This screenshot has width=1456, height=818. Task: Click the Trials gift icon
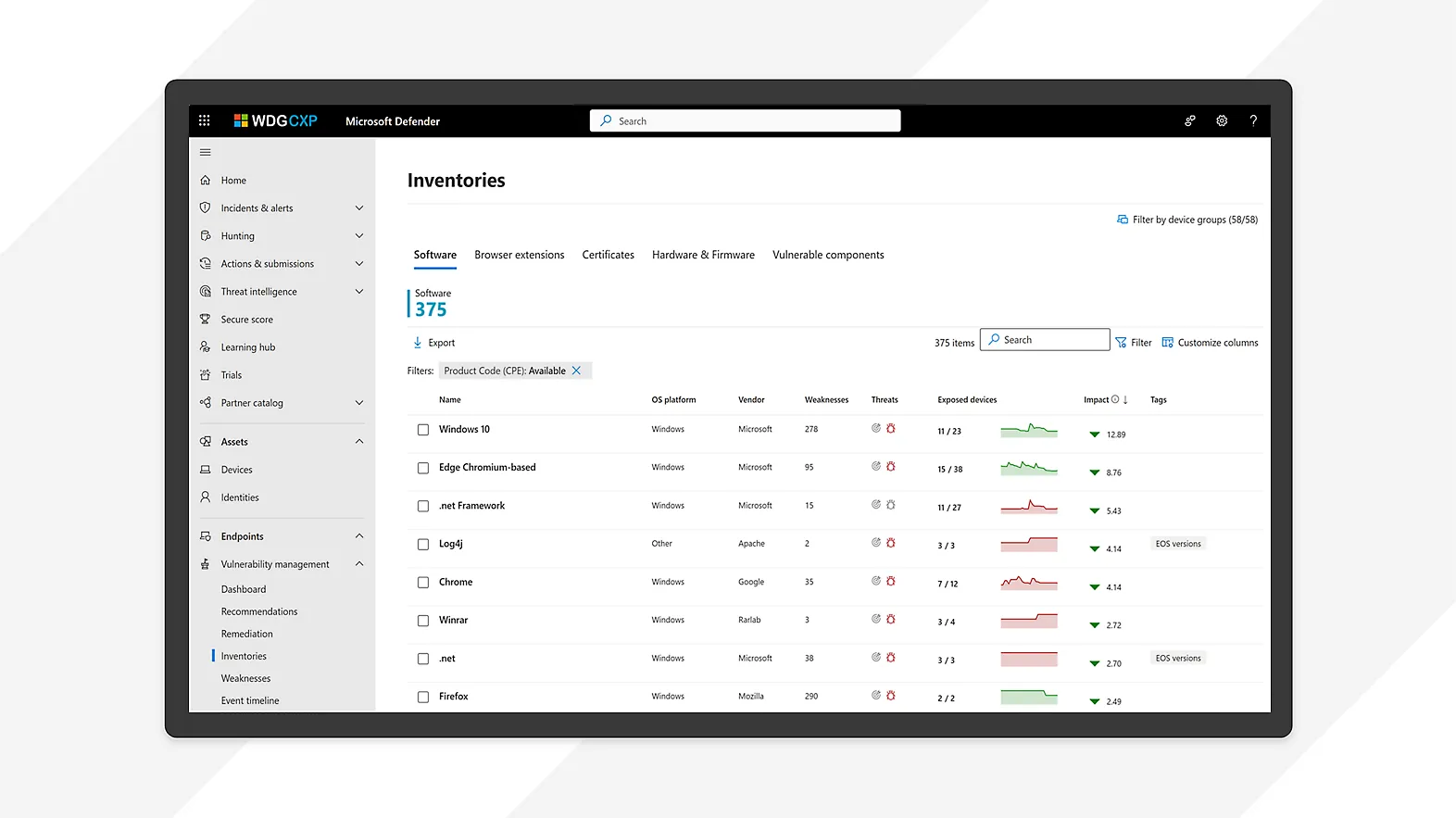coord(206,375)
